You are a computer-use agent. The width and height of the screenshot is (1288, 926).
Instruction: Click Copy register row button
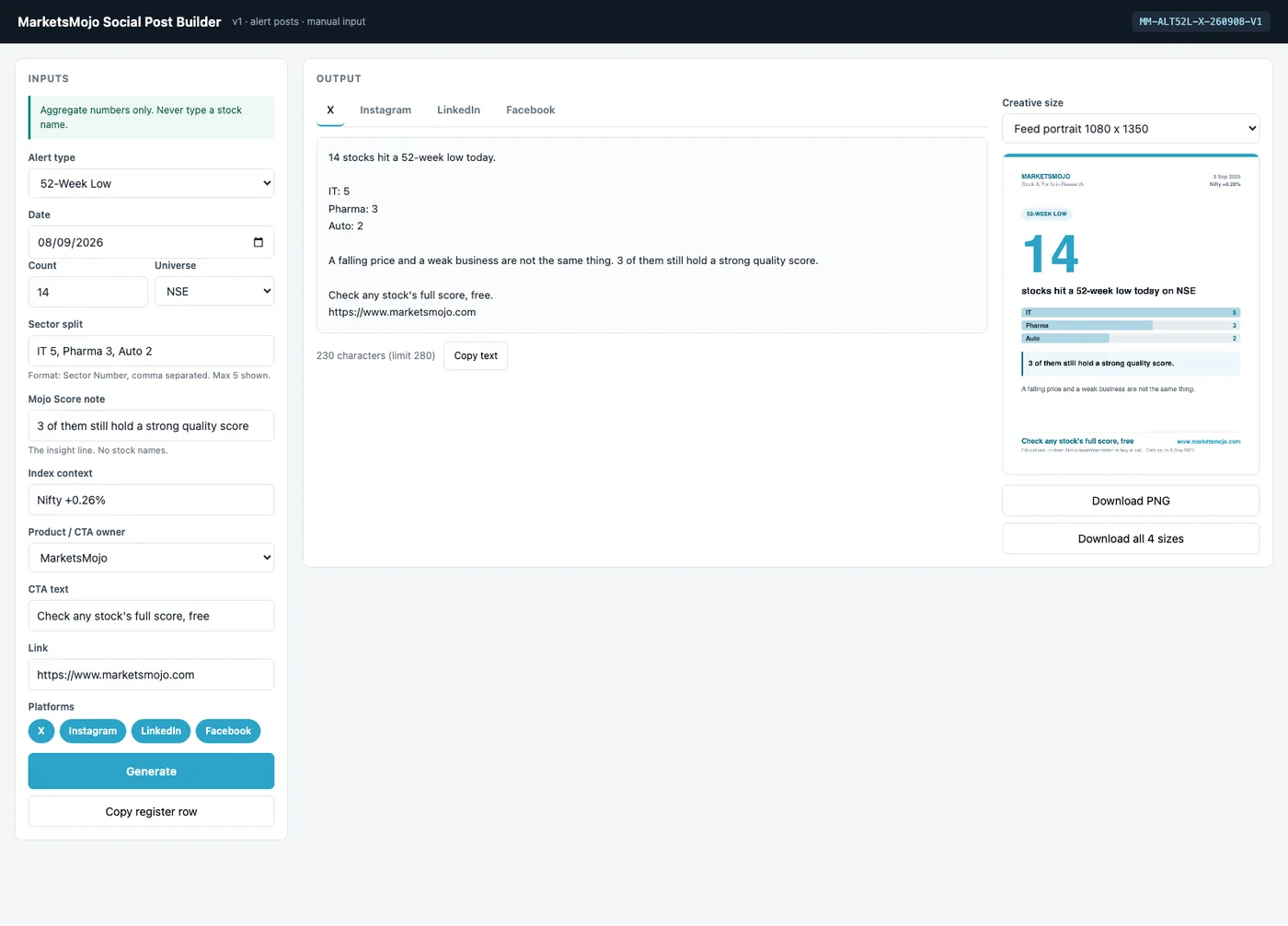pyautogui.click(x=151, y=812)
